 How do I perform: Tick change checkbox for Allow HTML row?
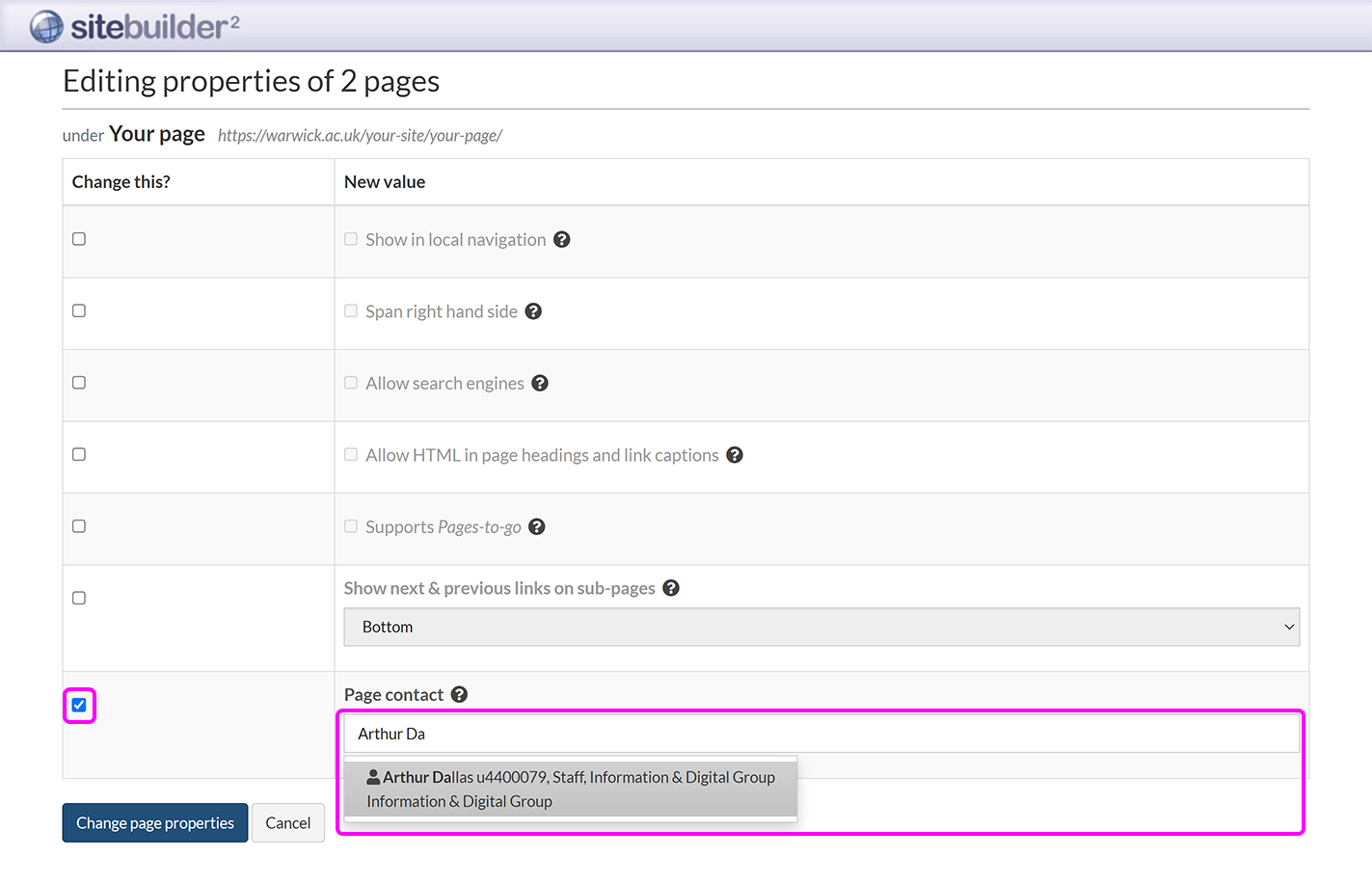tap(79, 454)
